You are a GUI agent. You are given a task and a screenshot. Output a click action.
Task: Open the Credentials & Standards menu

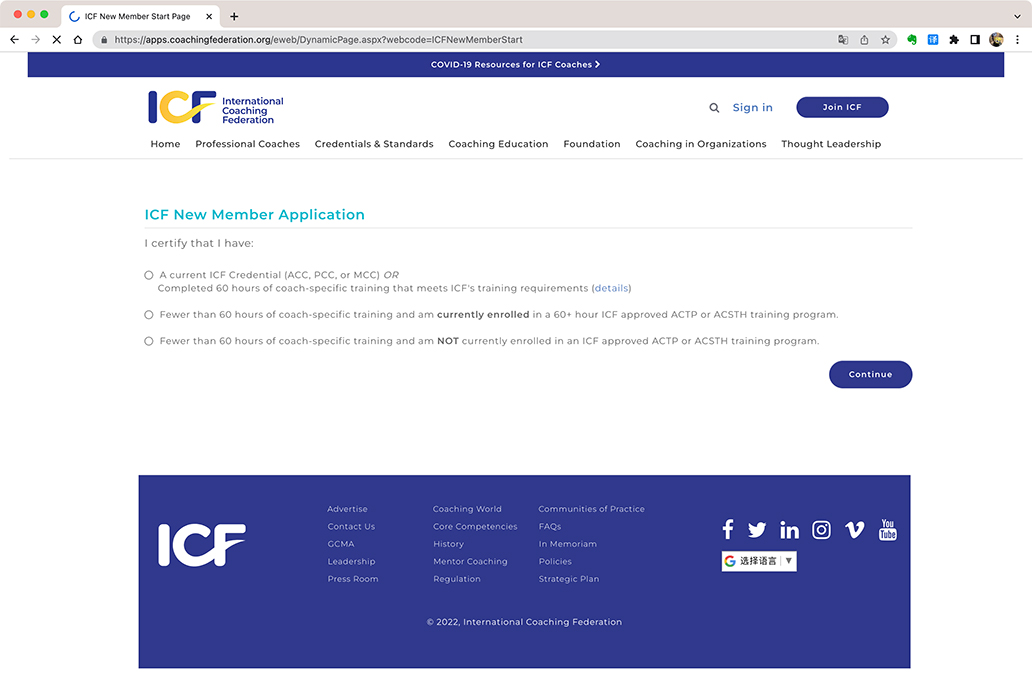coord(374,144)
